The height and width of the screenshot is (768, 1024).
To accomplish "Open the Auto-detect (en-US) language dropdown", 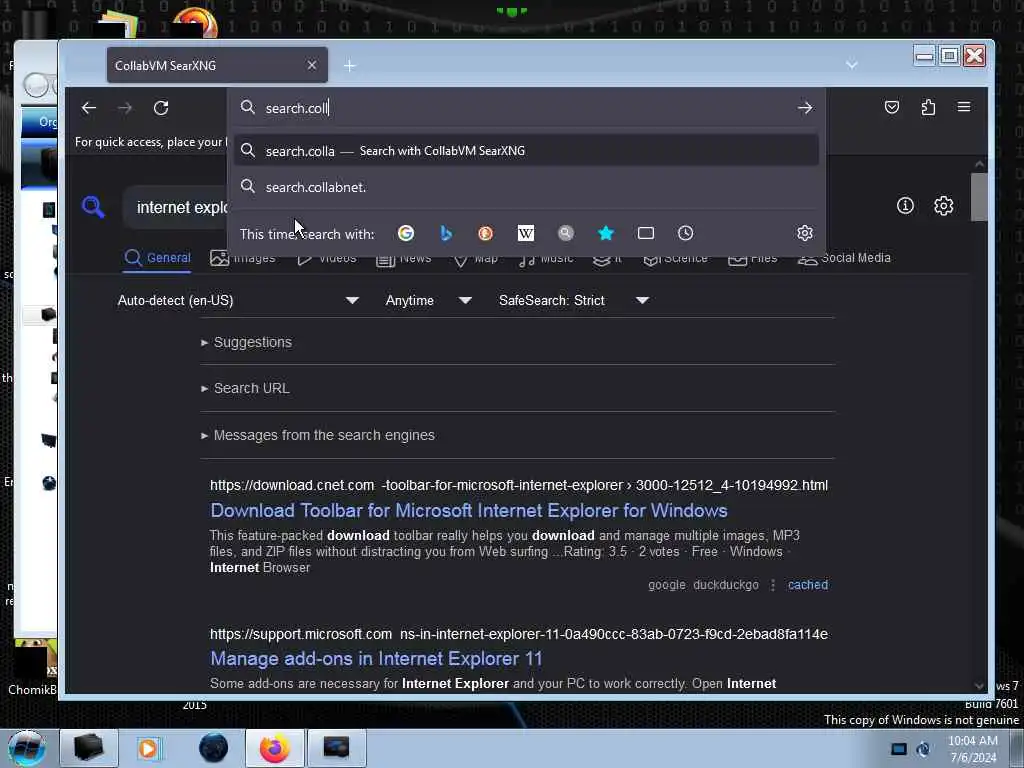I will point(238,300).
